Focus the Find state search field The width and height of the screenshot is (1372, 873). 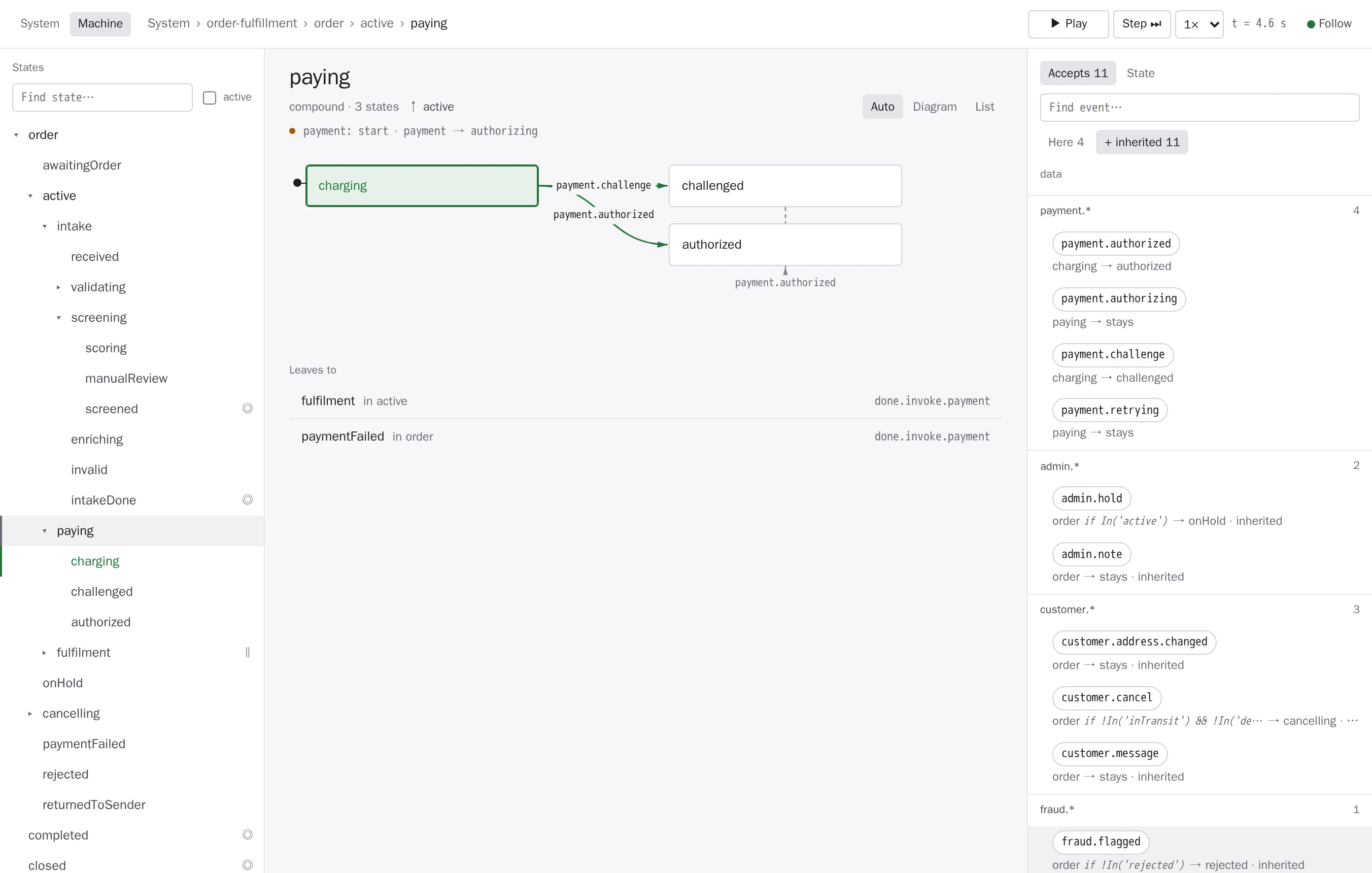102,97
